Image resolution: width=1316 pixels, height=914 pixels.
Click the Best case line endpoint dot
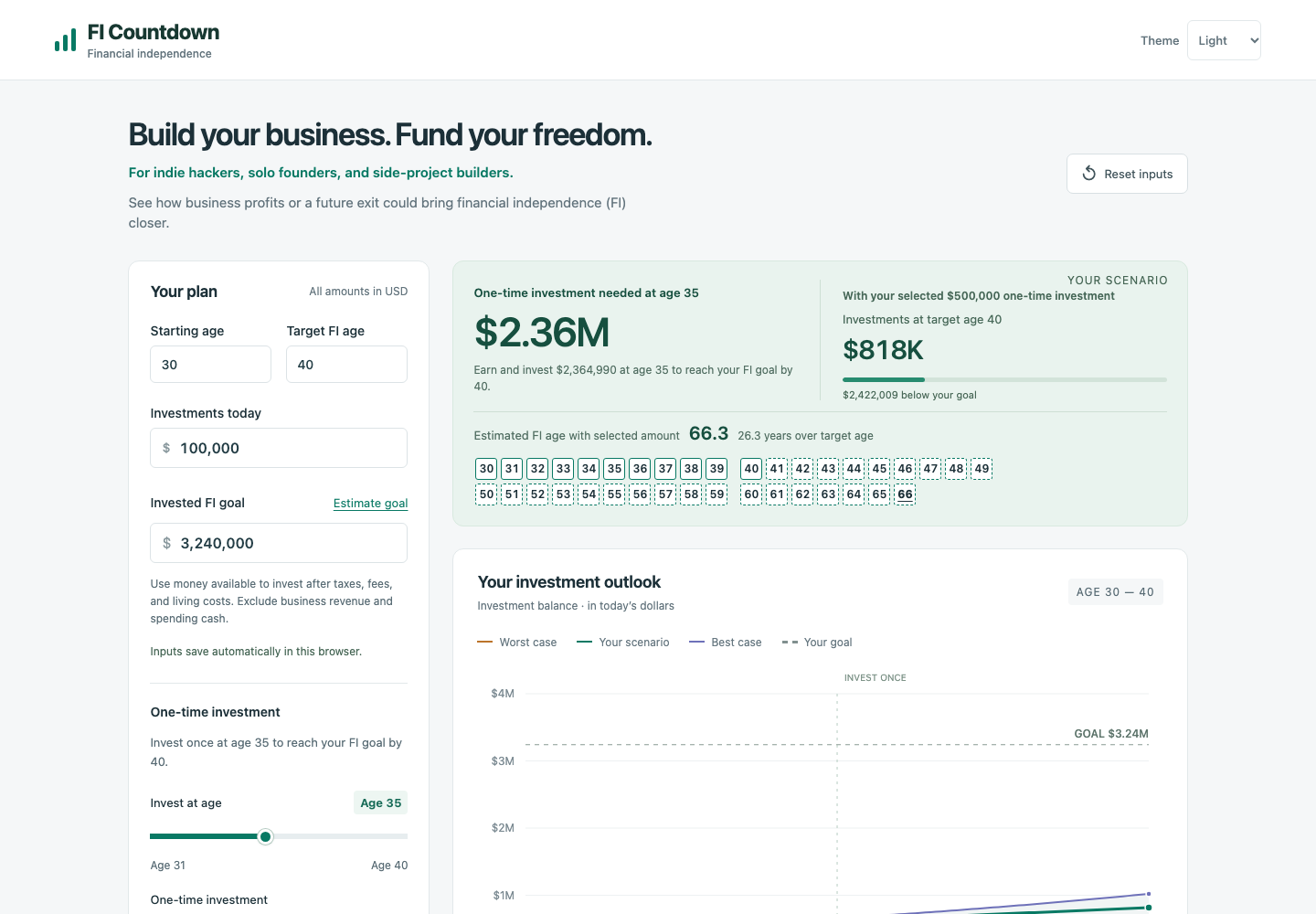1149,894
